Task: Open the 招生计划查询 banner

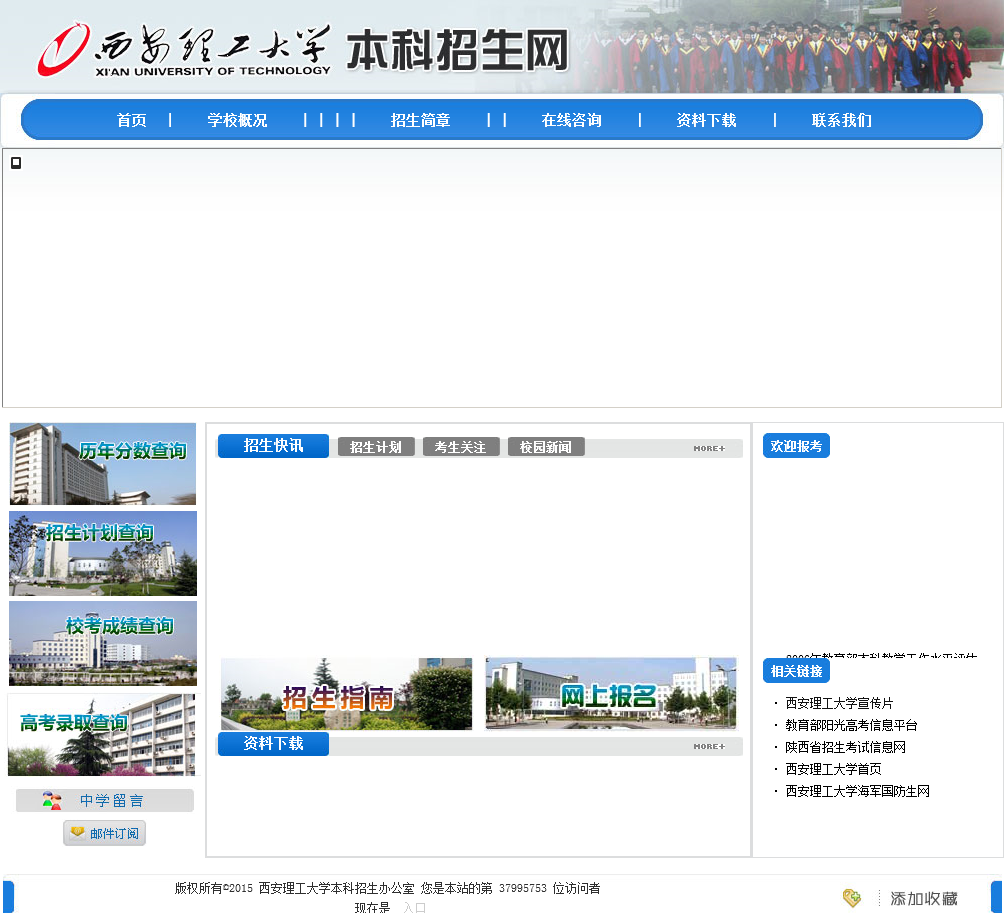Action: (x=103, y=553)
